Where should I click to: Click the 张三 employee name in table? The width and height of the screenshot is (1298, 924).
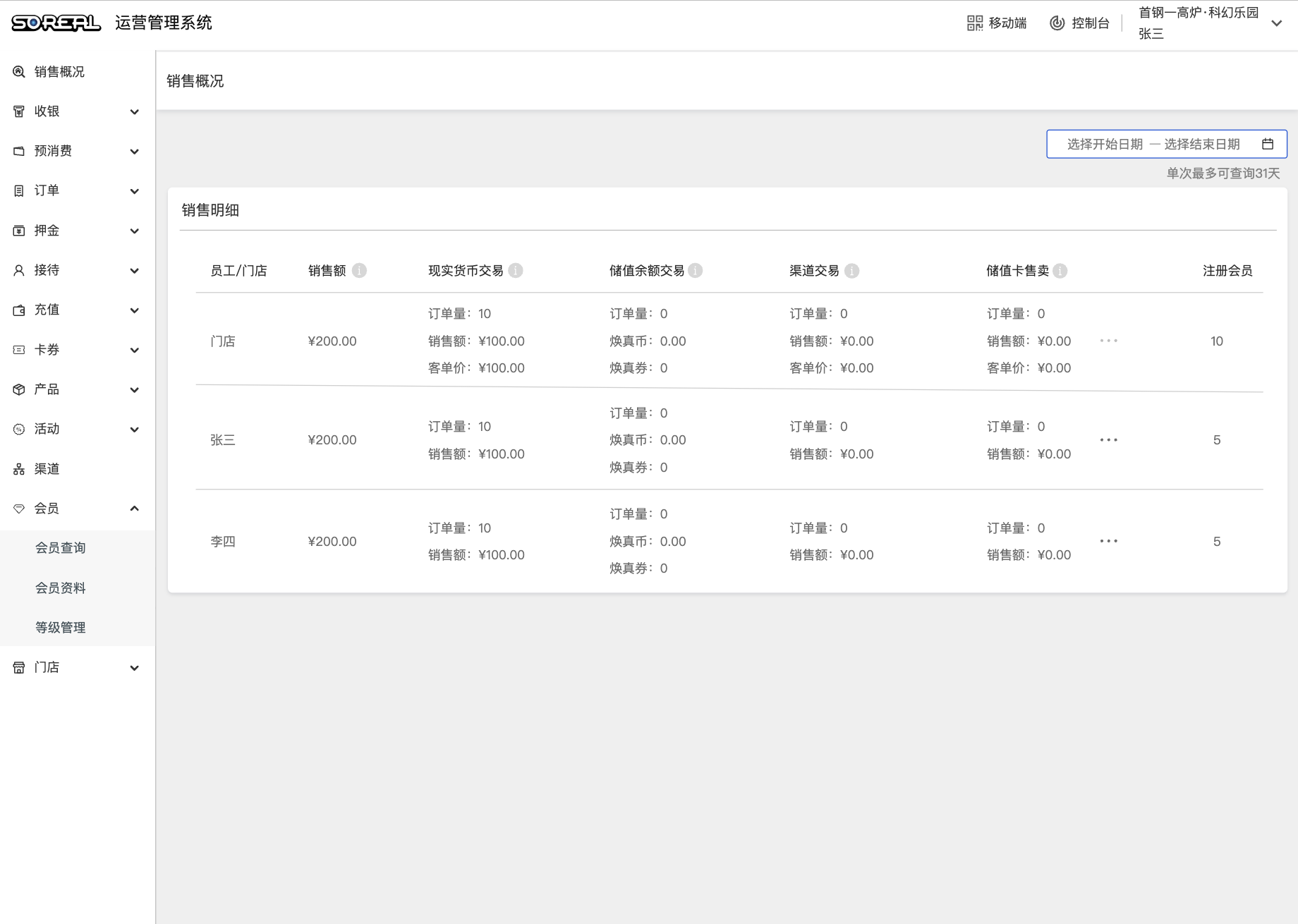(223, 440)
